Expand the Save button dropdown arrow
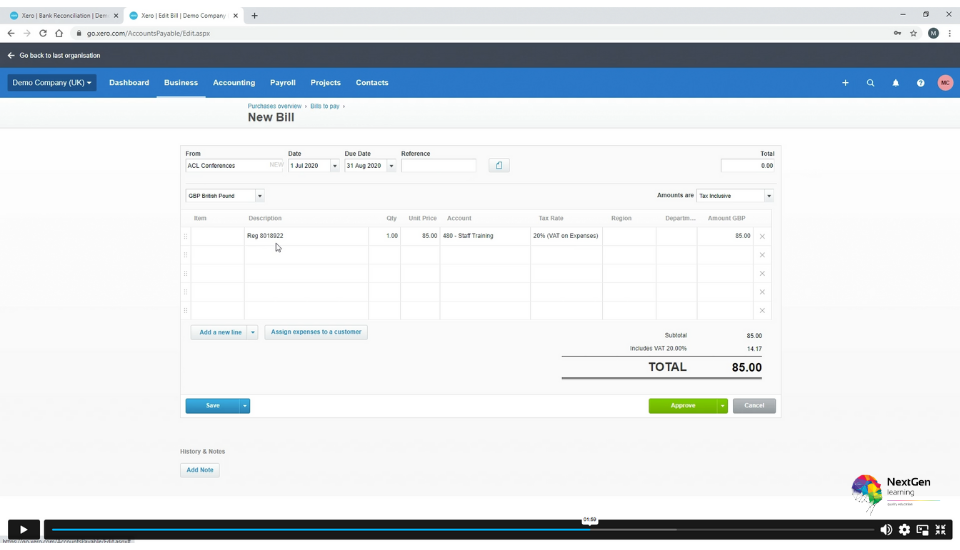Screen dimensions: 960x550 click(x=245, y=405)
